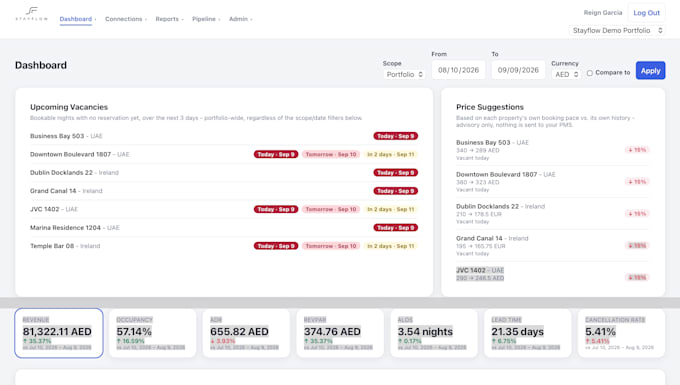Select Marina Residence 1204 vacancy row
Viewport: 680px width, 385px height.
coord(224,228)
